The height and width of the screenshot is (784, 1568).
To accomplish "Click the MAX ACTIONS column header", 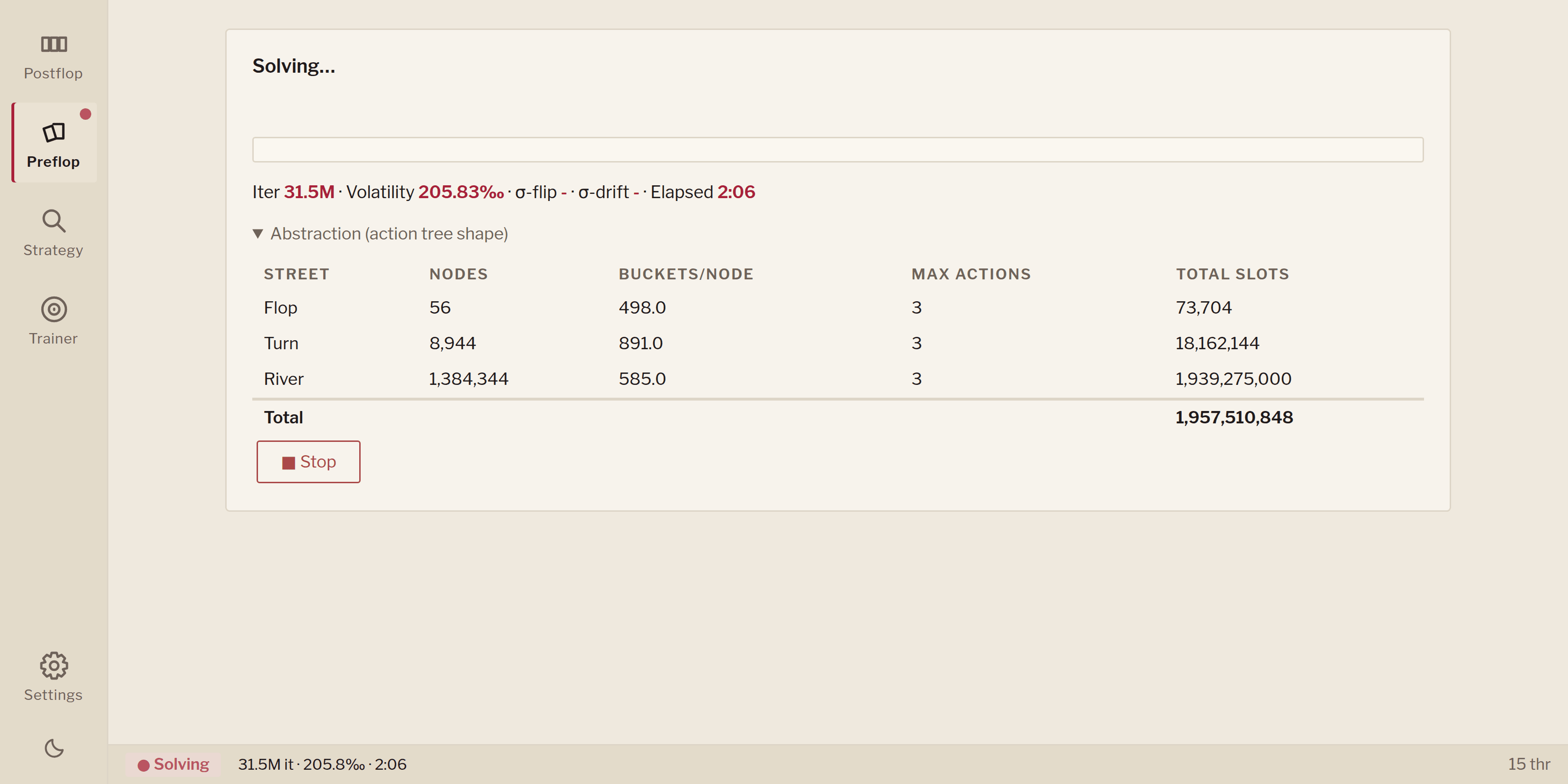I will pos(971,275).
